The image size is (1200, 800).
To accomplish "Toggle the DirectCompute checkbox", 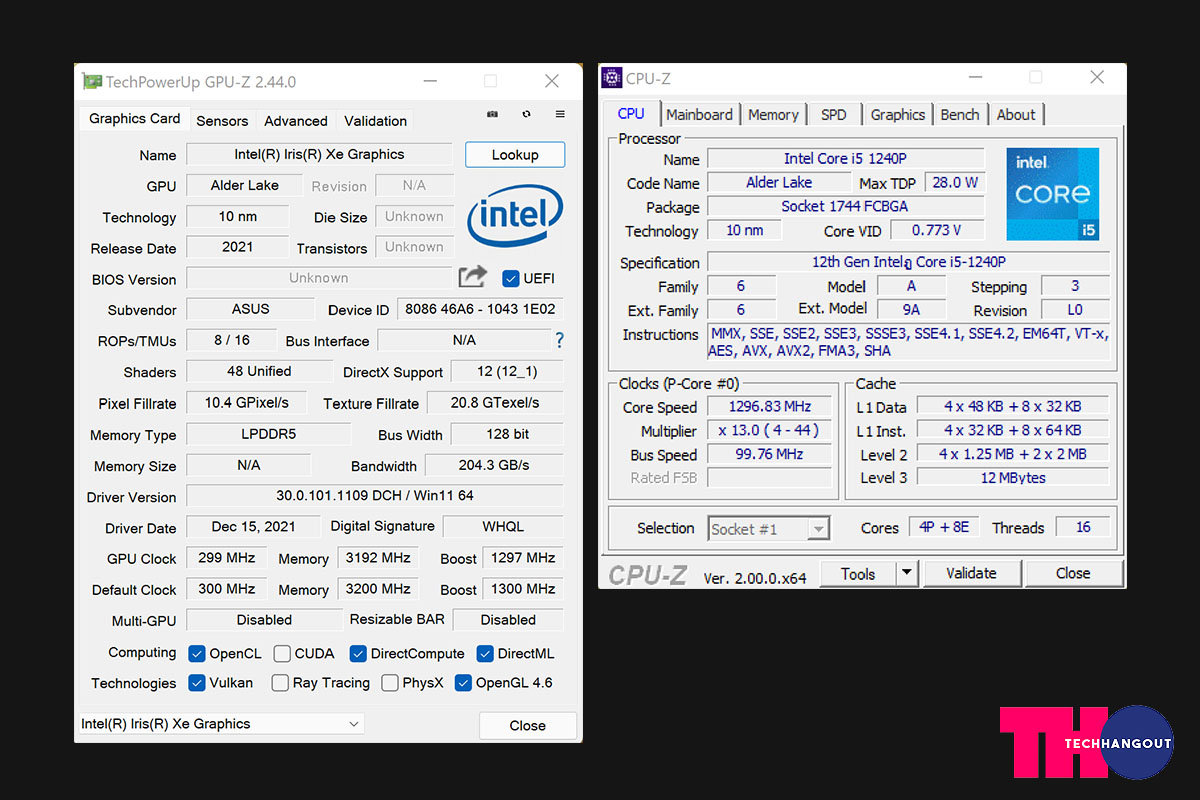I will [358, 653].
